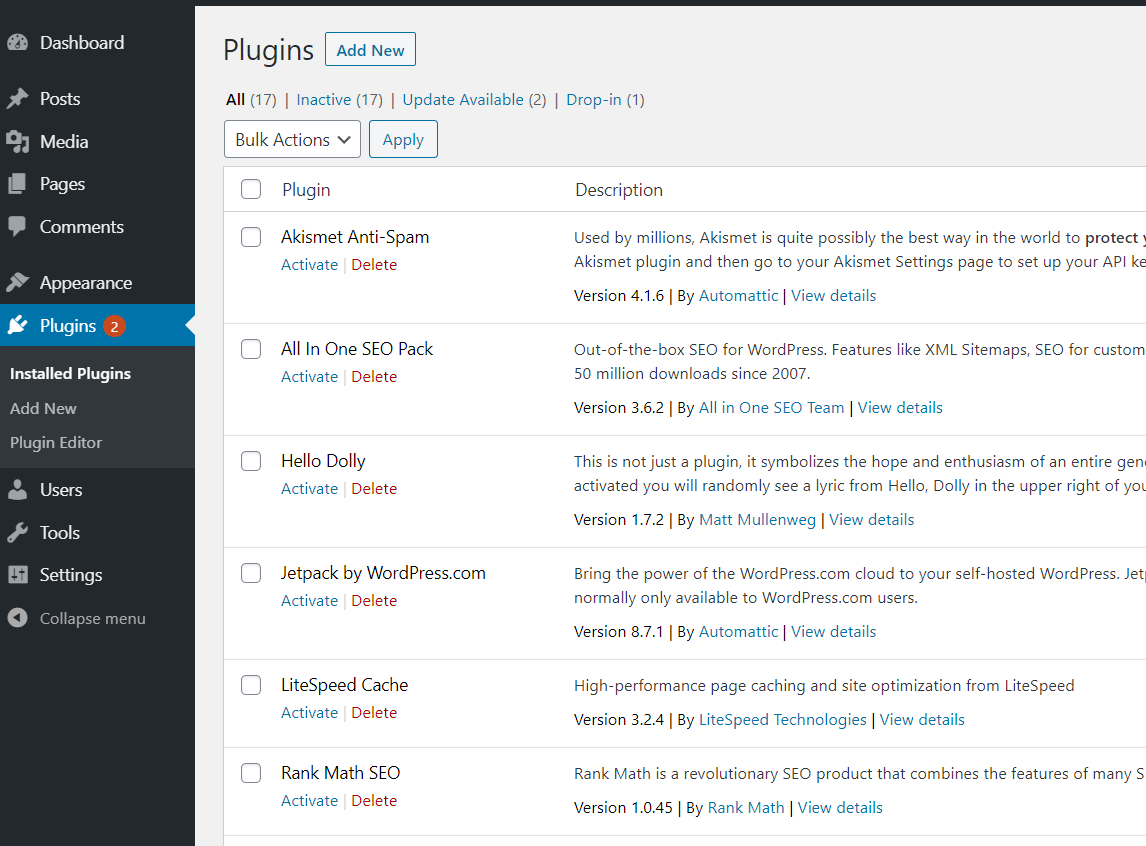This screenshot has height=846, width=1146.
Task: Open the Media menu
Action: click(64, 142)
